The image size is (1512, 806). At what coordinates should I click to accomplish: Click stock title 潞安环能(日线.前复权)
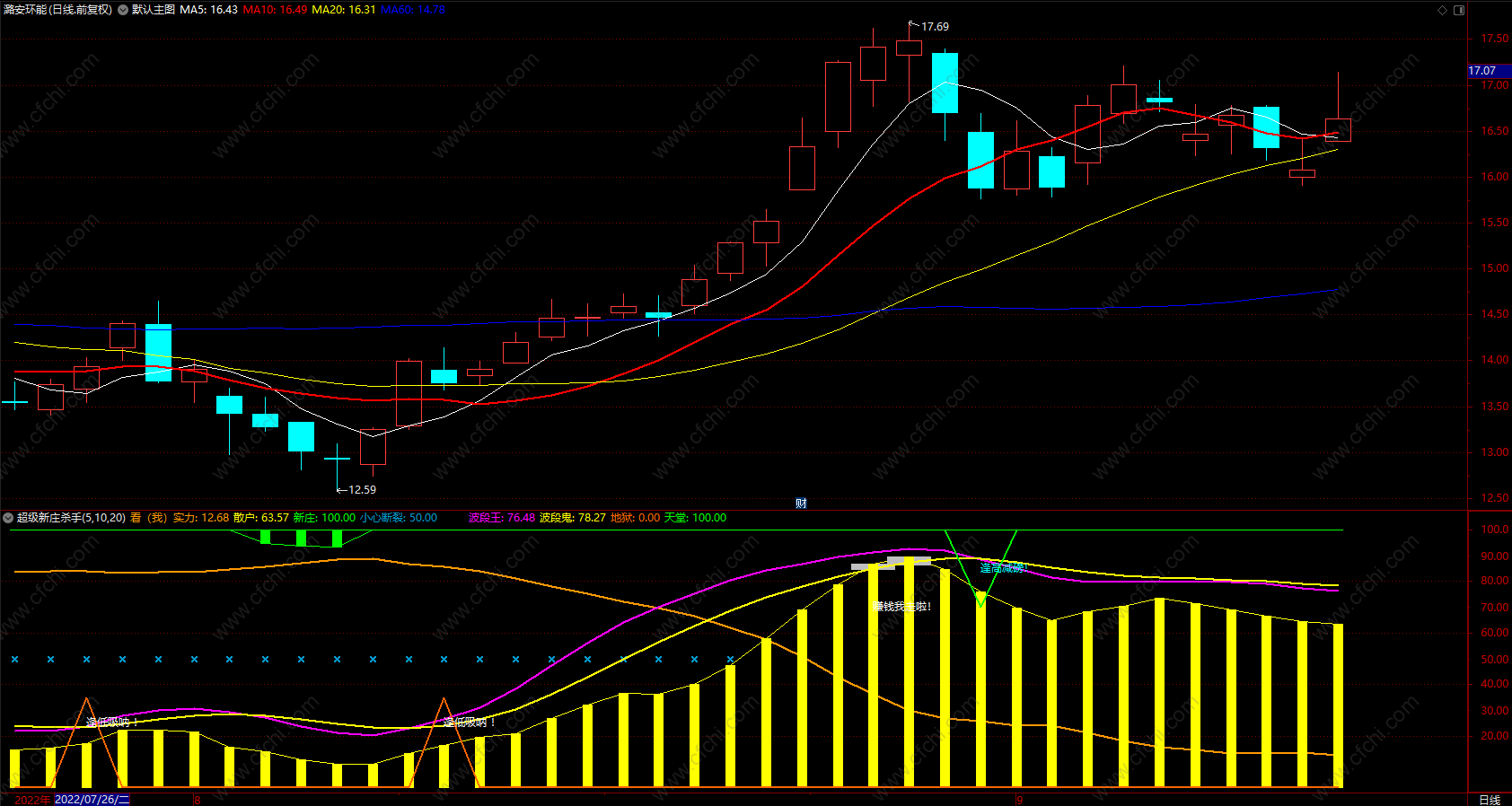pos(57,10)
